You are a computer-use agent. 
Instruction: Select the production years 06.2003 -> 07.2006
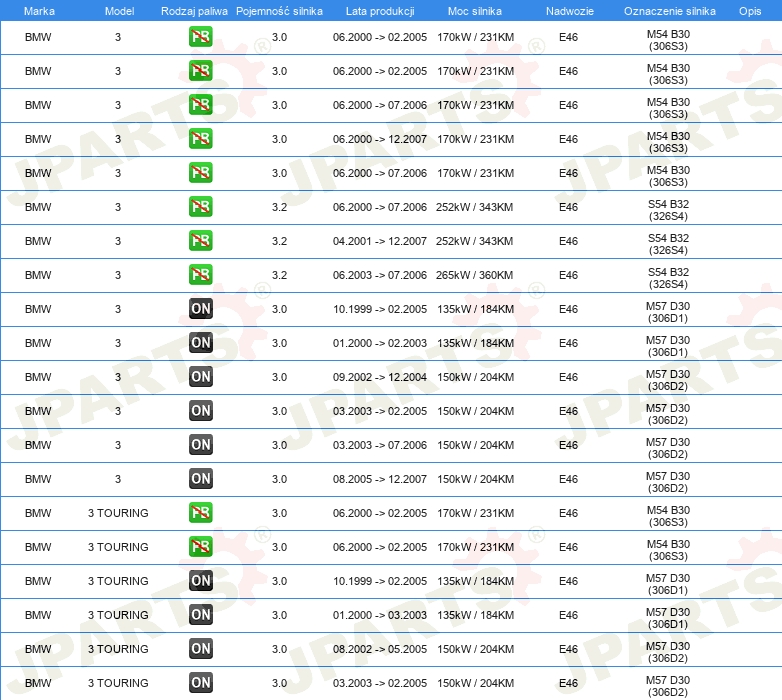click(380, 275)
